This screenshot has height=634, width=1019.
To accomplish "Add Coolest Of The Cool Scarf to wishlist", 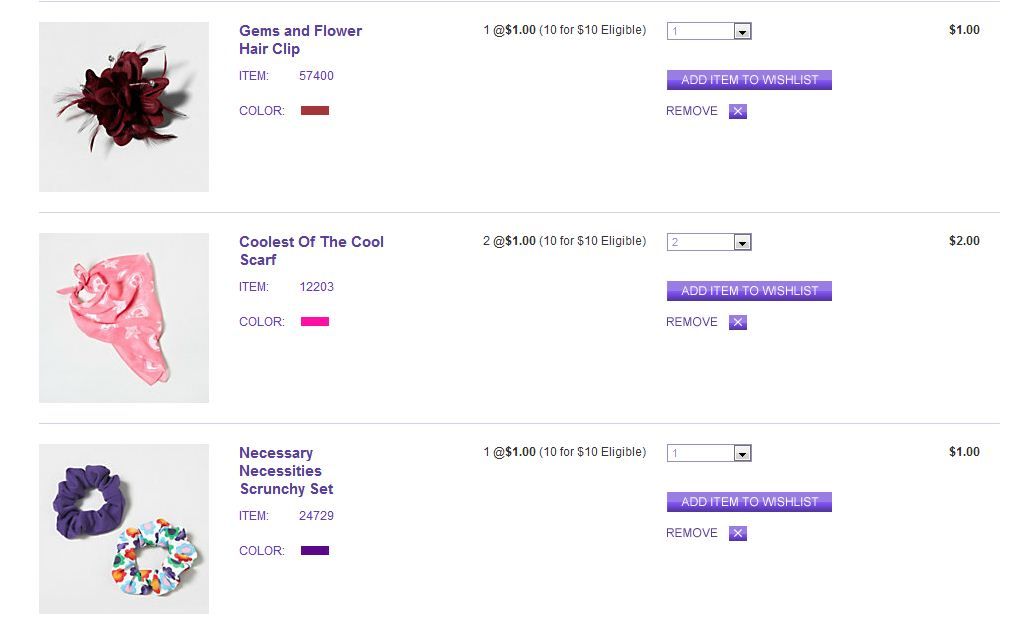I will click(x=749, y=291).
